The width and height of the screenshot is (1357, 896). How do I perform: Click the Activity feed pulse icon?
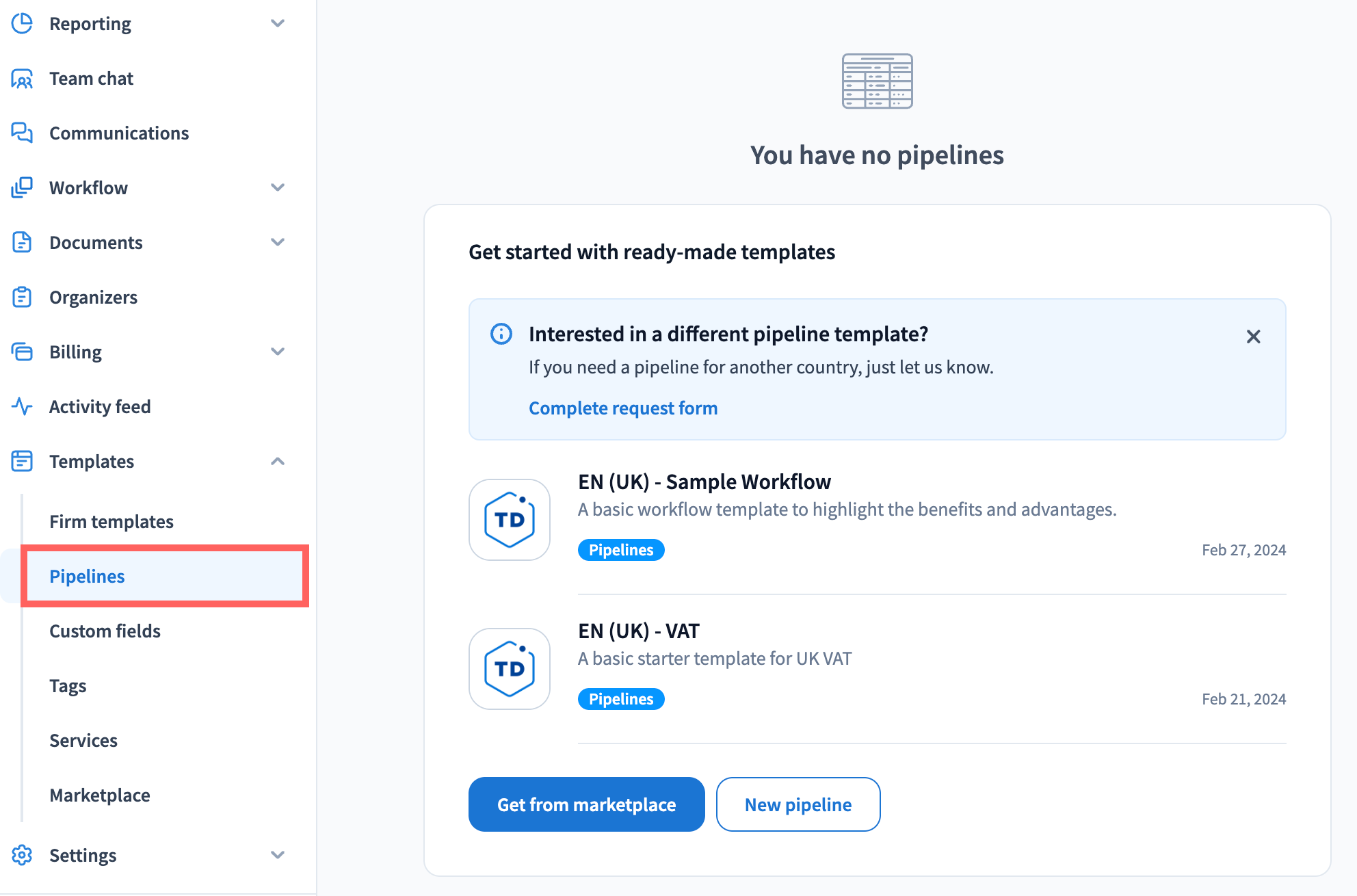(22, 406)
